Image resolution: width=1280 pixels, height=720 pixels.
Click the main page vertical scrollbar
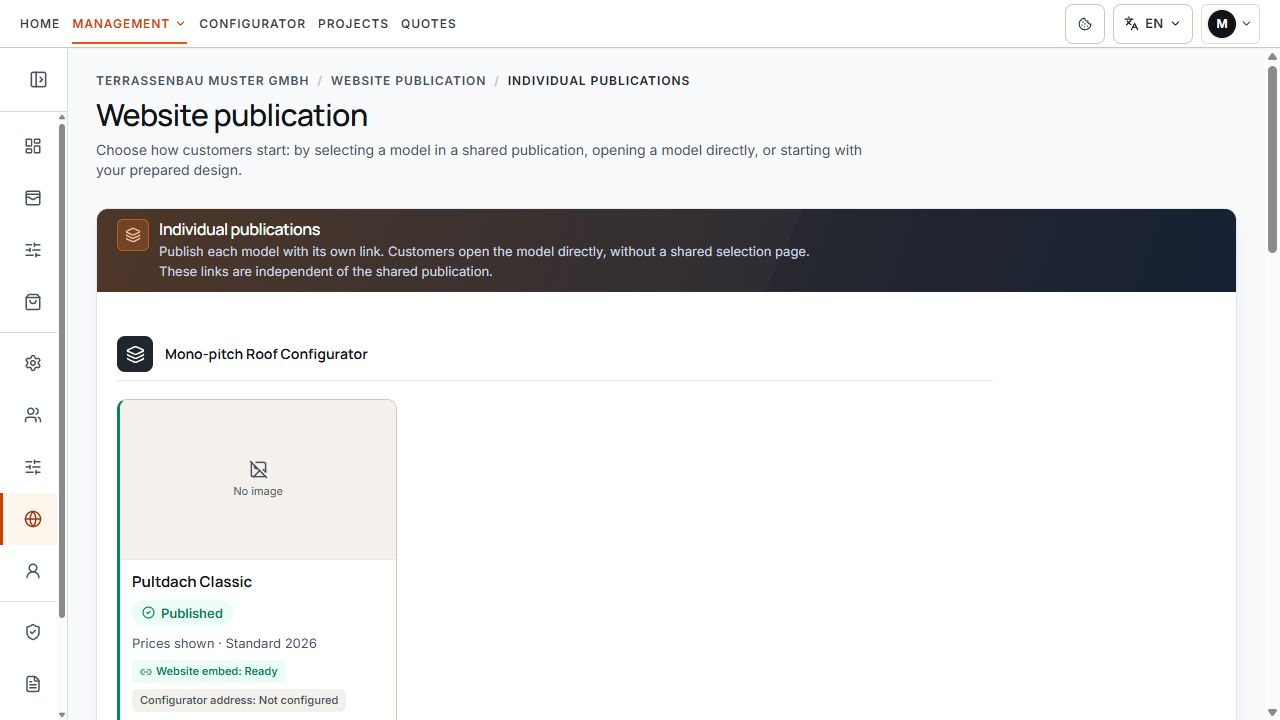[x=1272, y=160]
